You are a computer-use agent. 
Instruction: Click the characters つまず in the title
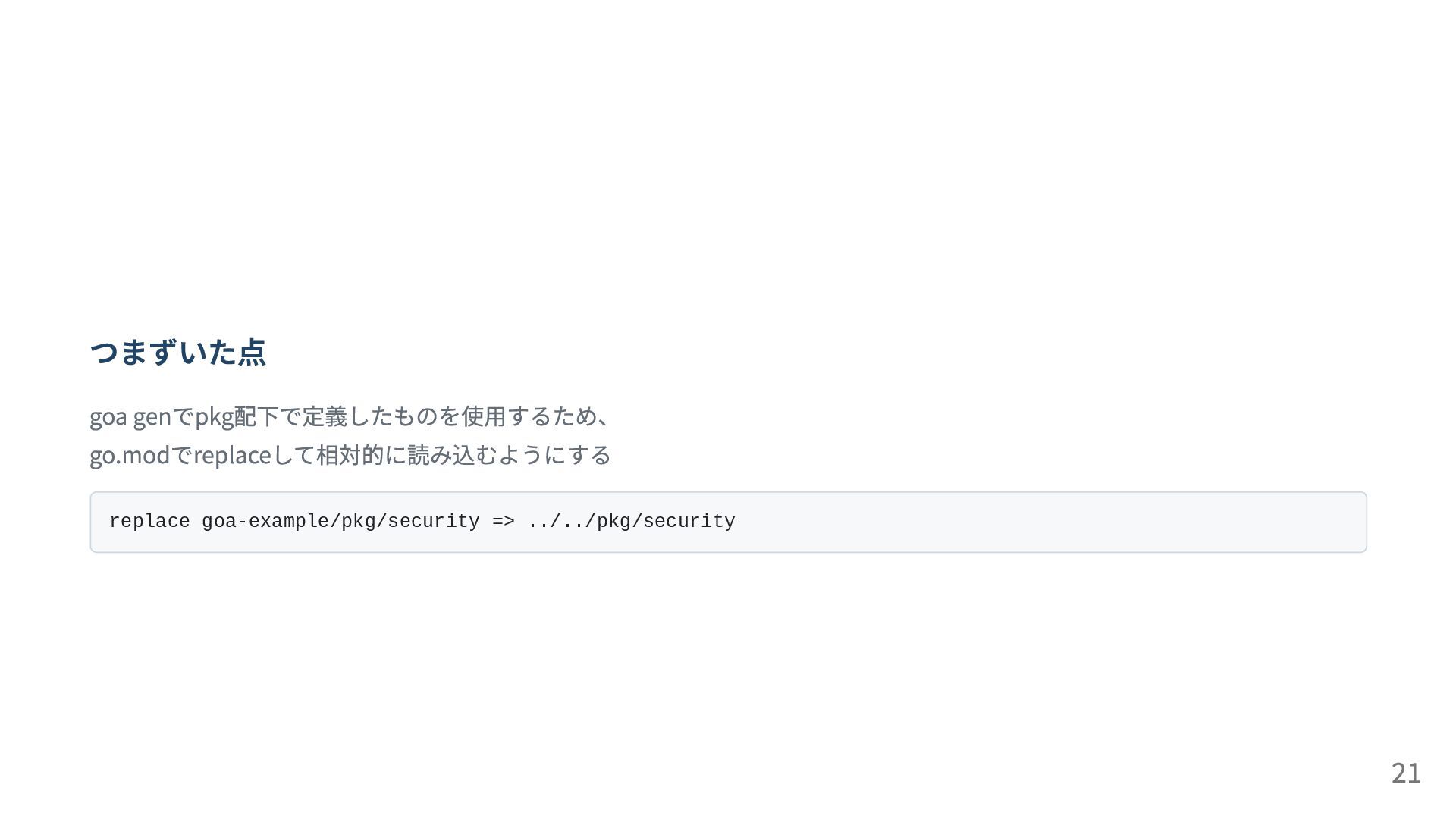133,353
